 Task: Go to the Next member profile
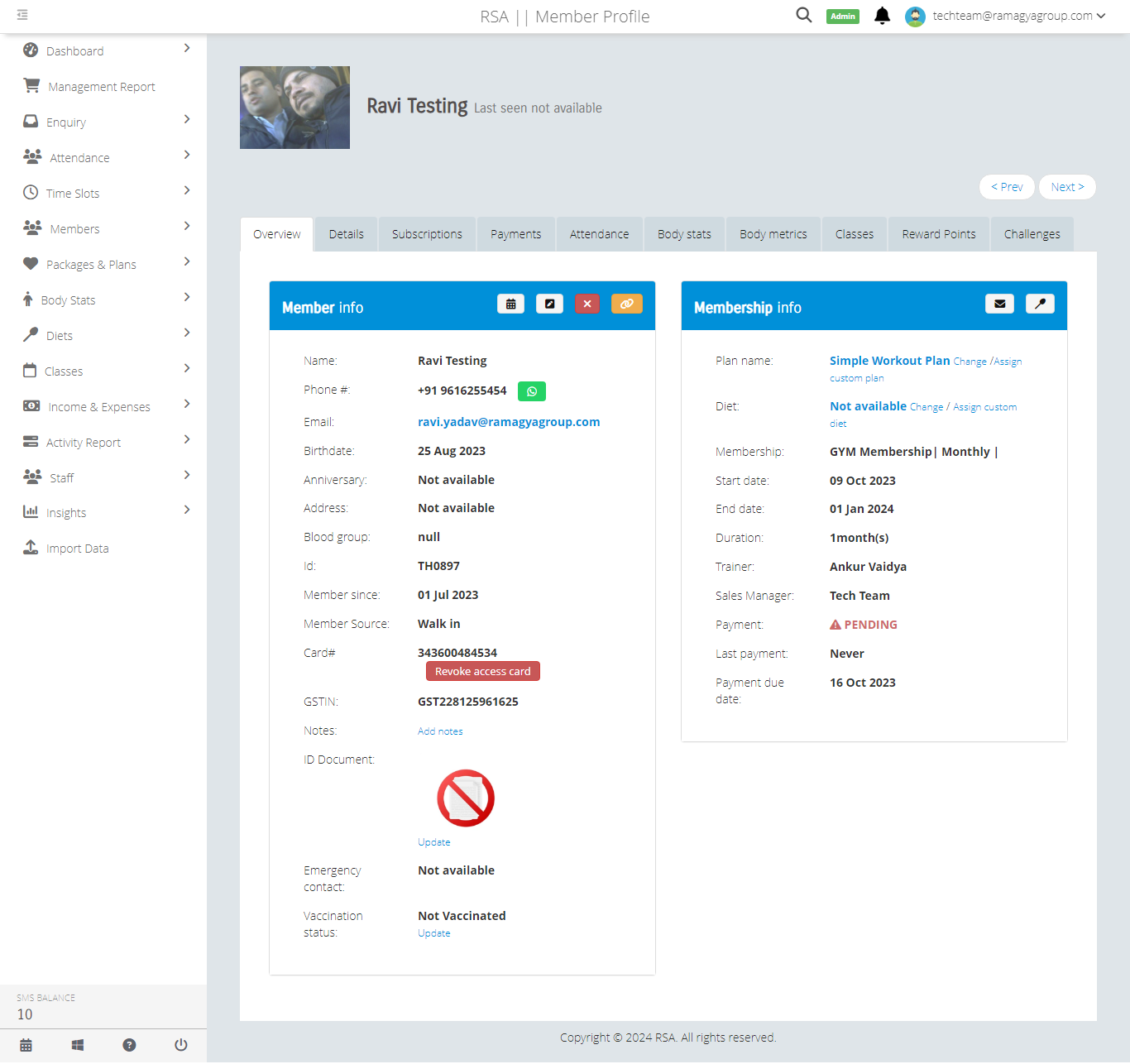click(1067, 187)
